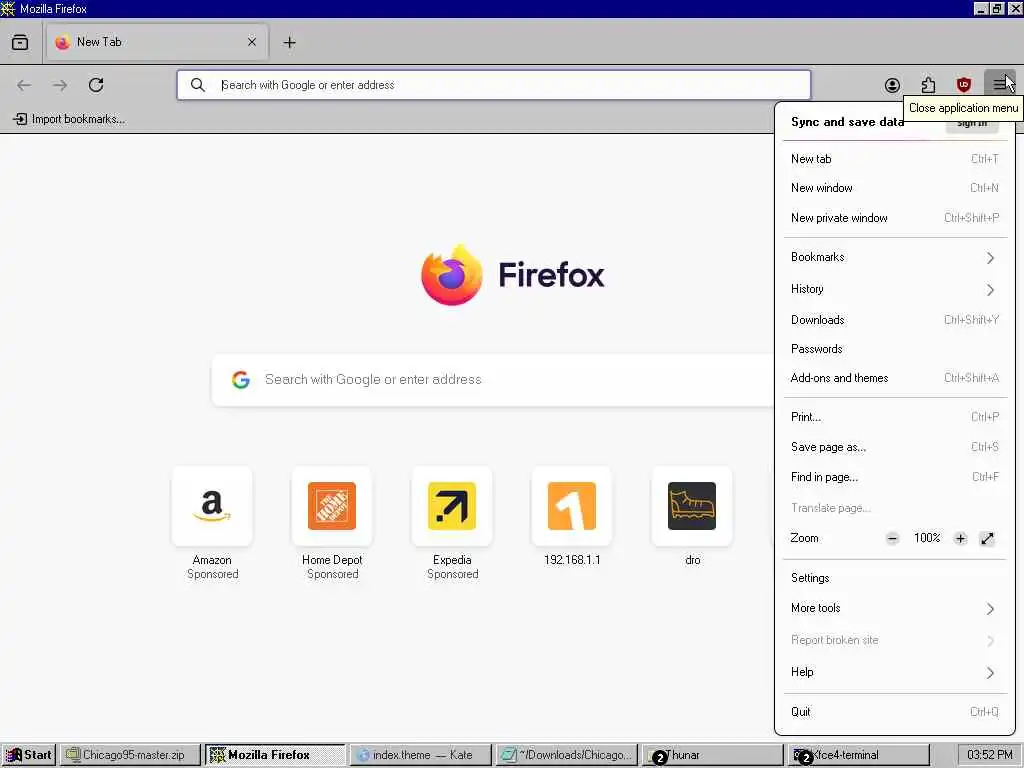The height and width of the screenshot is (768, 1024).
Task: Choose Print... in the menu
Action: click(x=895, y=417)
